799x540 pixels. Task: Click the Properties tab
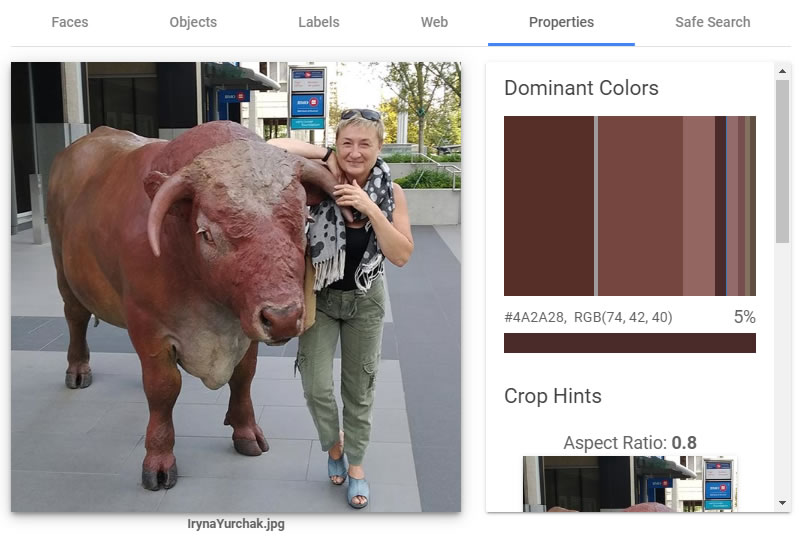[x=561, y=22]
